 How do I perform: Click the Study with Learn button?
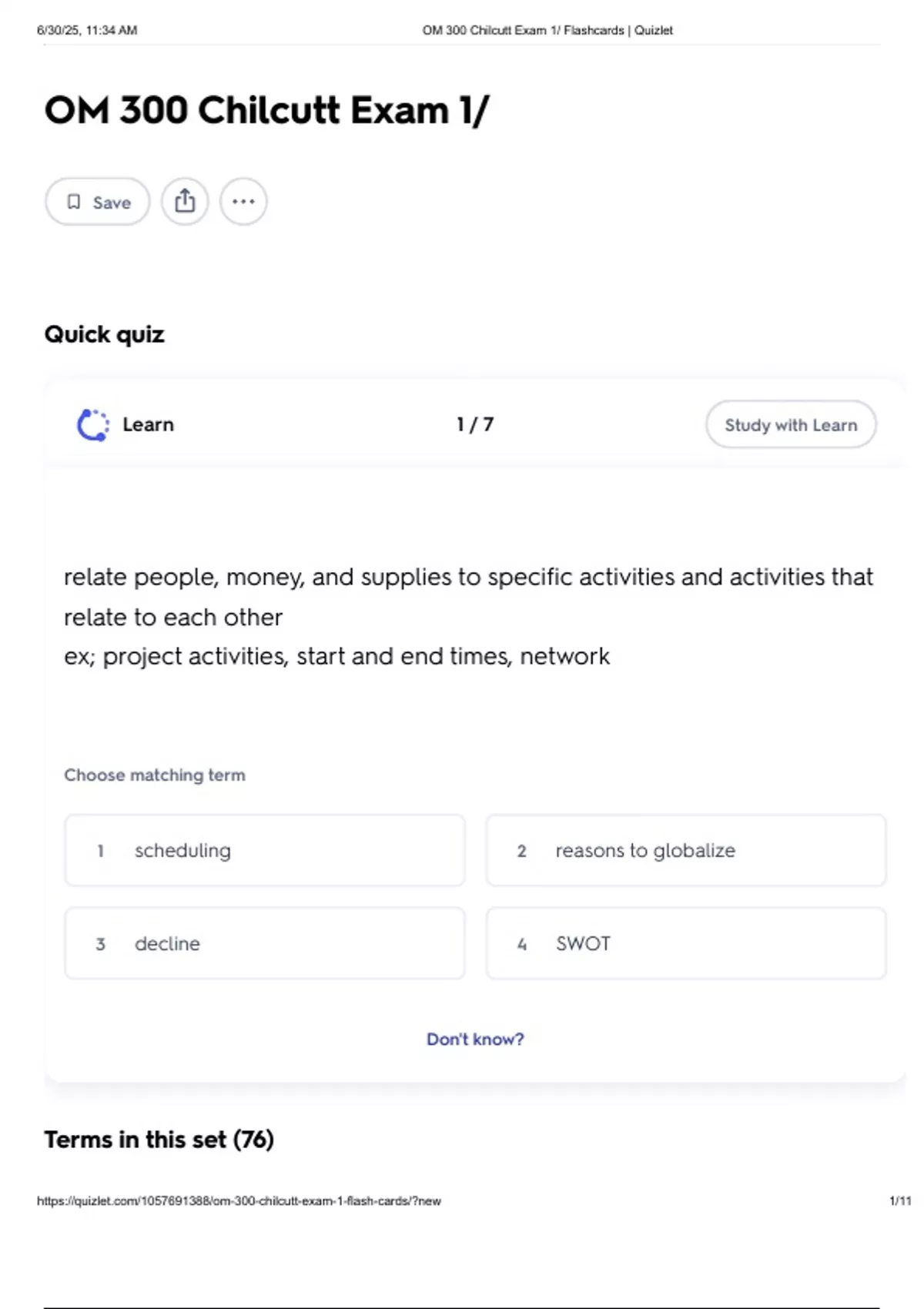791,425
